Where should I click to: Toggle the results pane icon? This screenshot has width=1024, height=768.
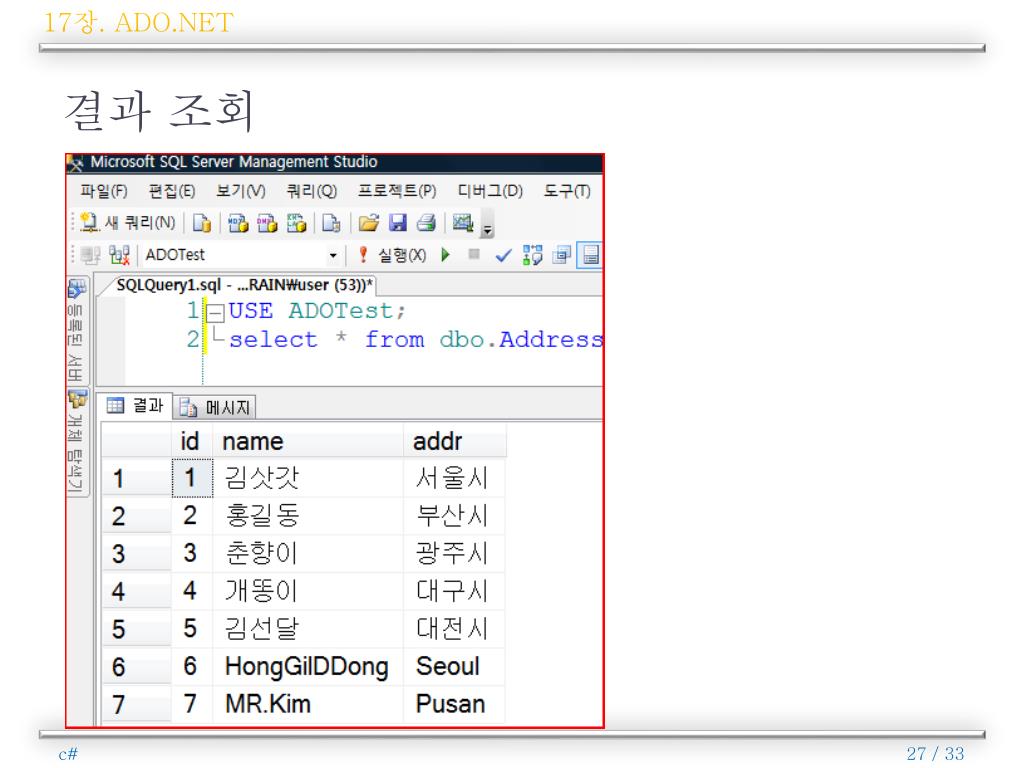590,255
